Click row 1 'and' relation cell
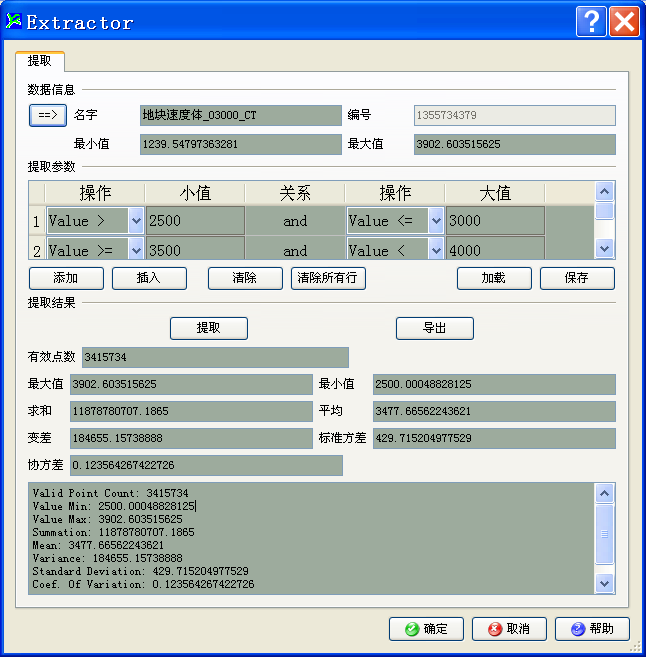646x657 pixels. [x=295, y=220]
